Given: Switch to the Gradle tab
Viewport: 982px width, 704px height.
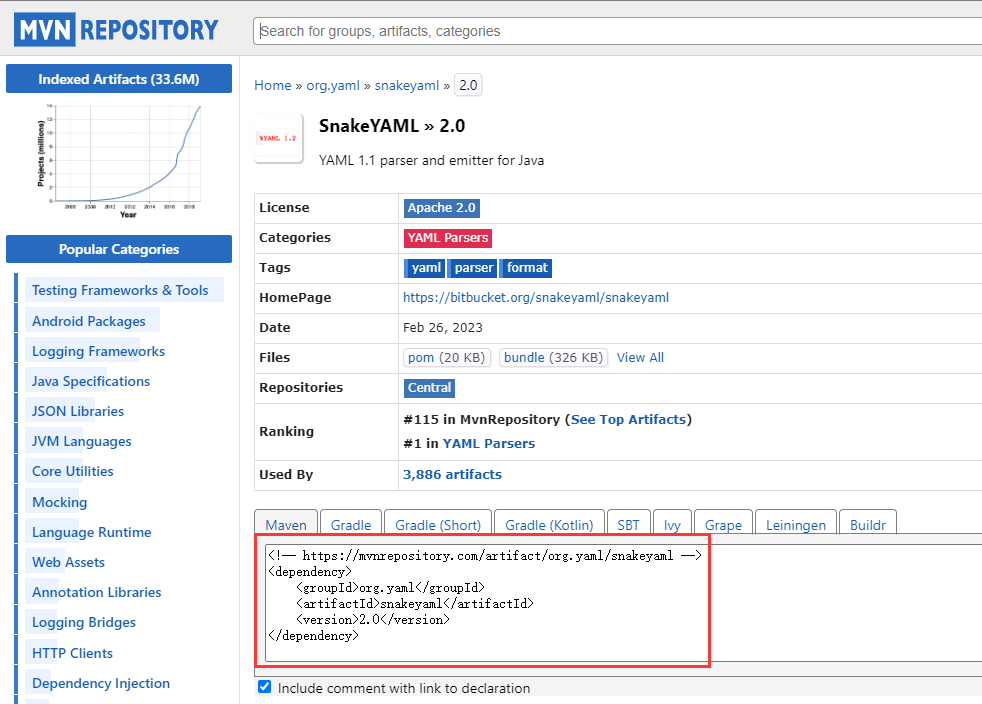Looking at the screenshot, I should point(351,525).
